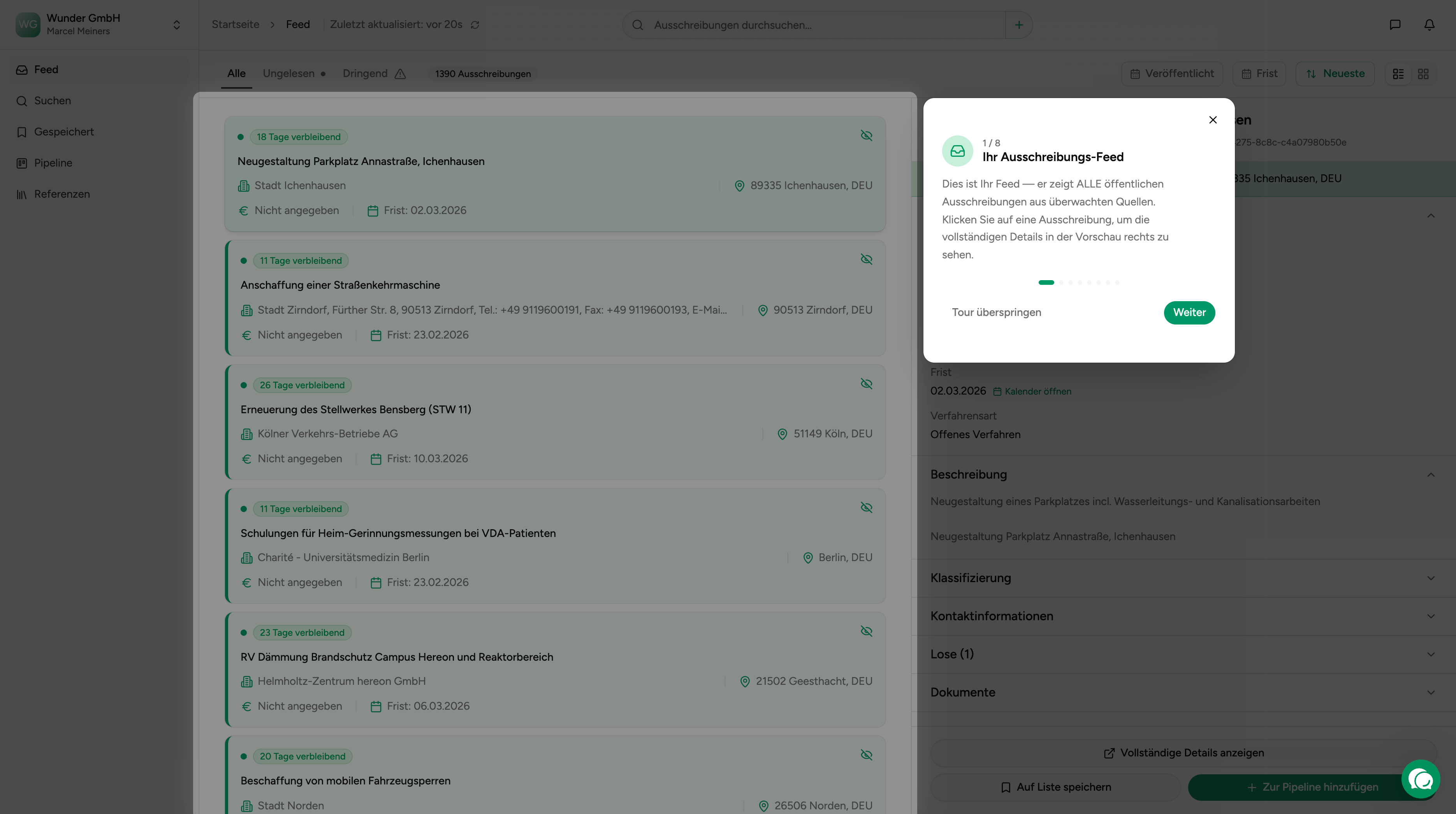
Task: Click the refresh icon next to last-updated text
Action: tap(475, 25)
